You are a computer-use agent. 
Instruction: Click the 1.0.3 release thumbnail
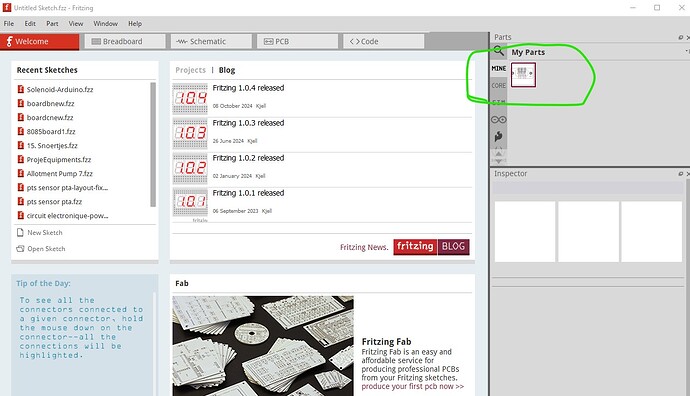click(x=190, y=133)
